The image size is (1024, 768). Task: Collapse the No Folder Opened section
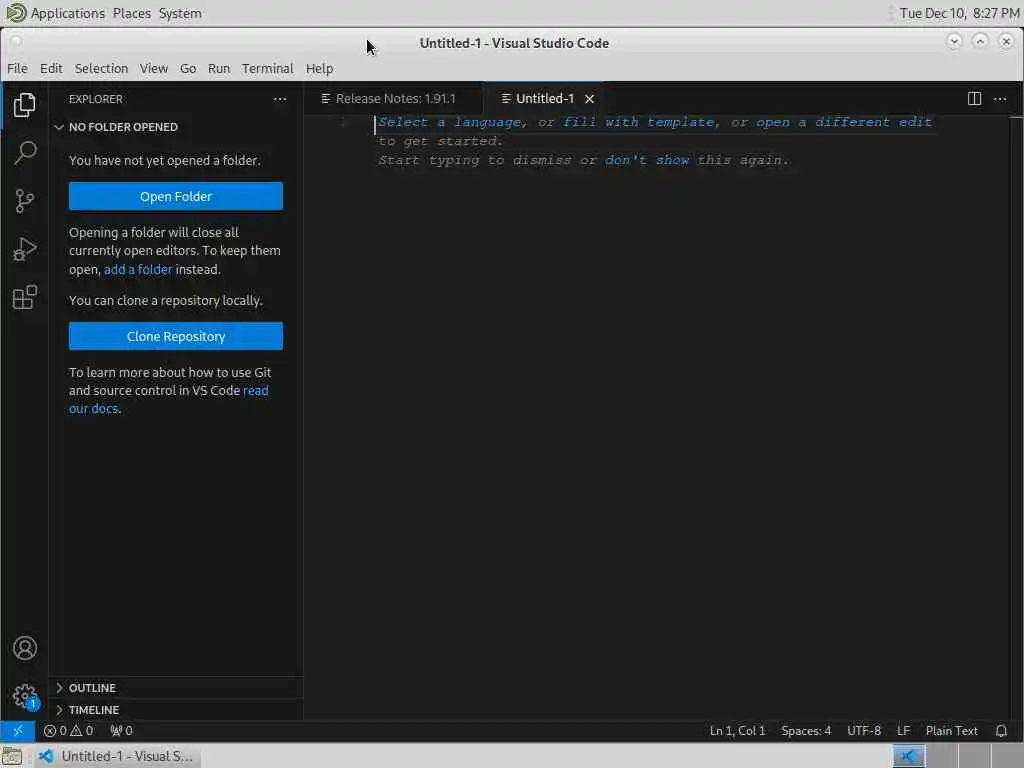(176, 127)
